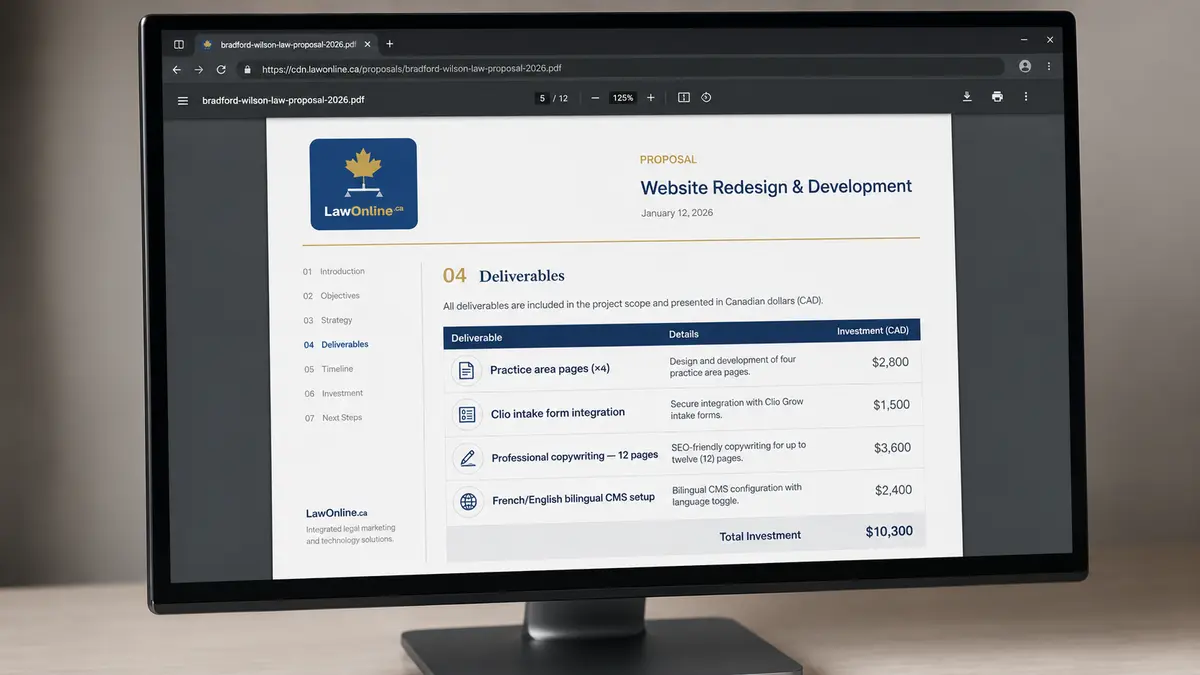The image size is (1200, 675).
Task: Select the bradford-wilson-law-proposal-2026.pdf browser tab
Action: [x=286, y=45]
